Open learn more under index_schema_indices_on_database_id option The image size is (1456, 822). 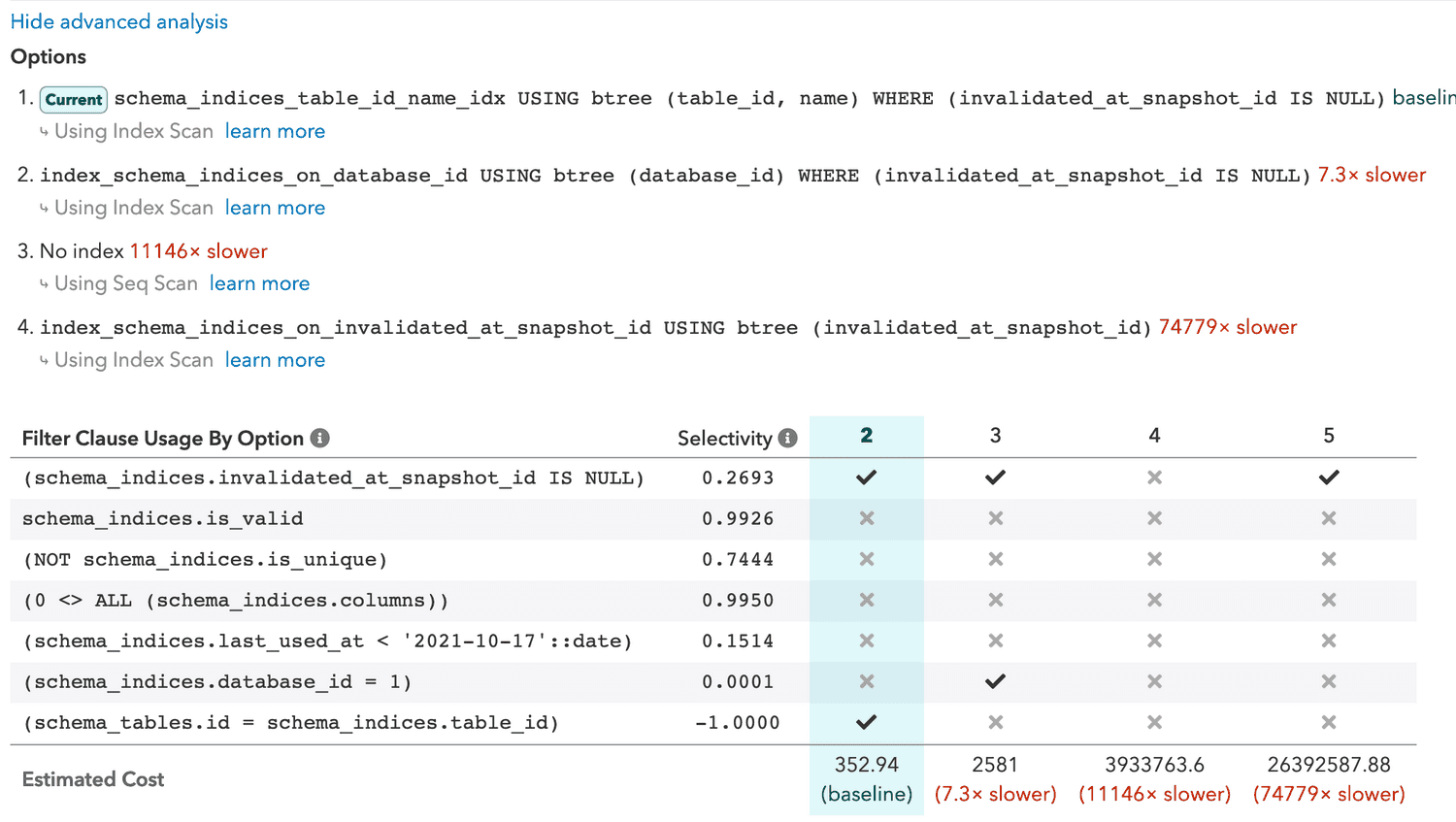click(275, 208)
